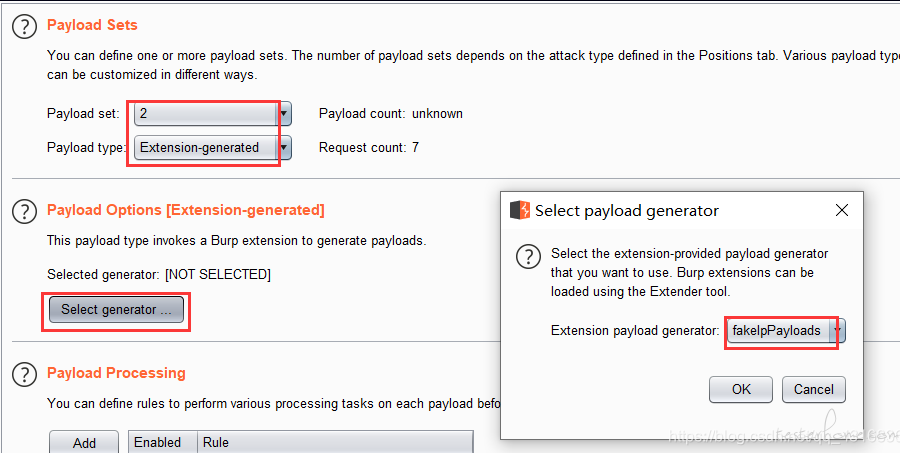
Task: Select the Payload set combo box value 2
Action: point(206,113)
